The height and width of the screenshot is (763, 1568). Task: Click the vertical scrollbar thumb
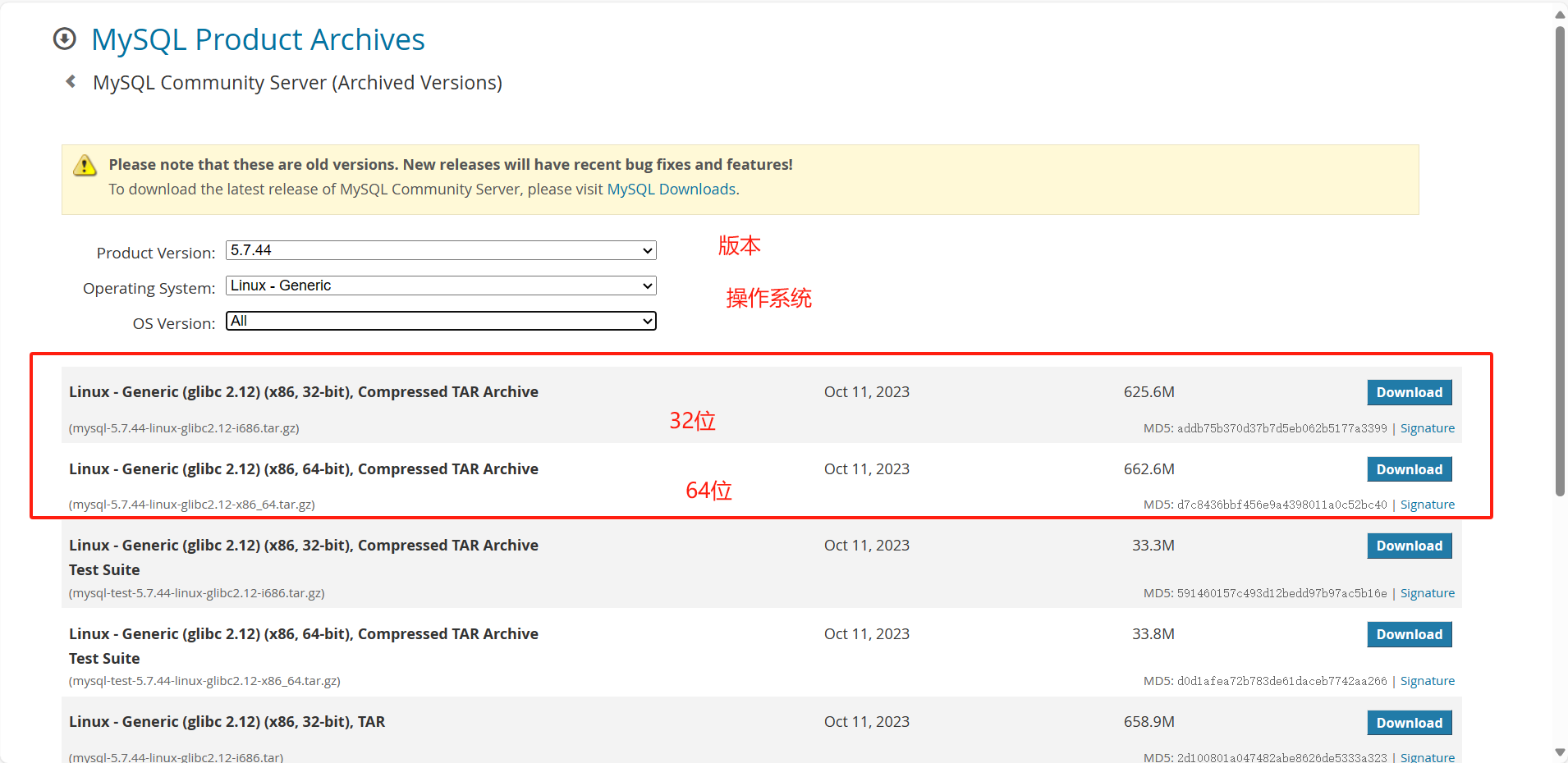(x=1560, y=261)
